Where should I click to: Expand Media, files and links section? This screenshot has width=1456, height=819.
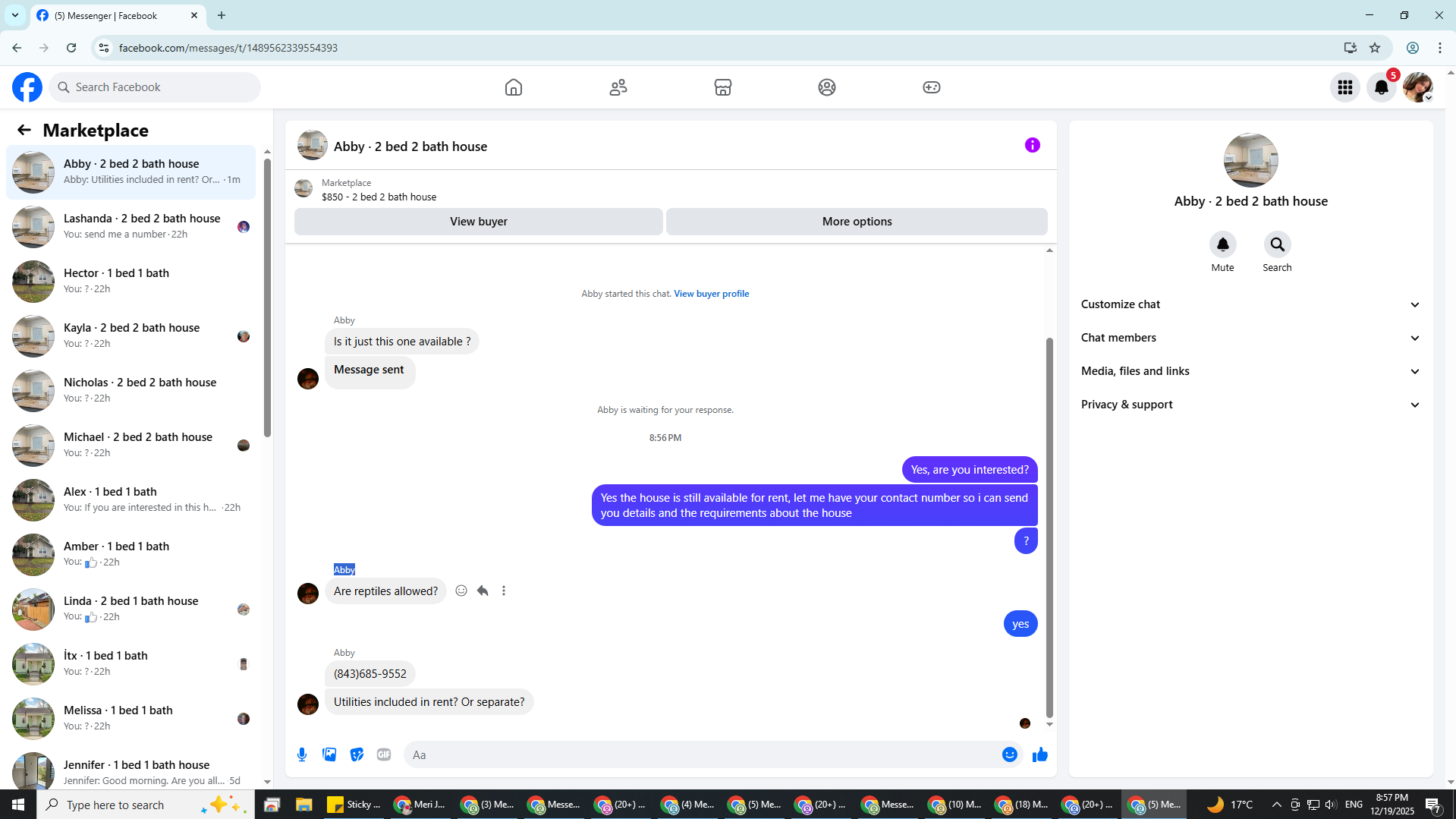pyautogui.click(x=1251, y=371)
